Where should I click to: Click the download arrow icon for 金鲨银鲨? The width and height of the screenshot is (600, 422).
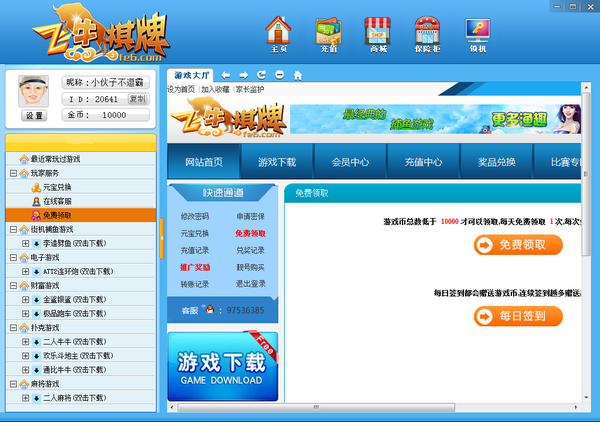(x=37, y=300)
